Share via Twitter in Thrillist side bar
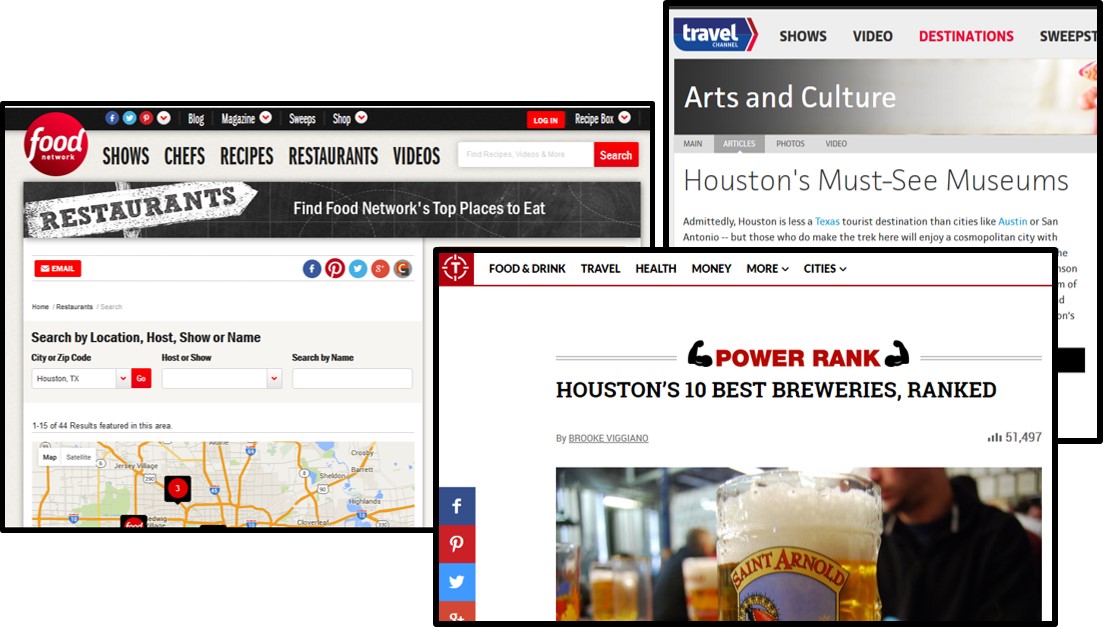1103x627 pixels. click(x=457, y=582)
